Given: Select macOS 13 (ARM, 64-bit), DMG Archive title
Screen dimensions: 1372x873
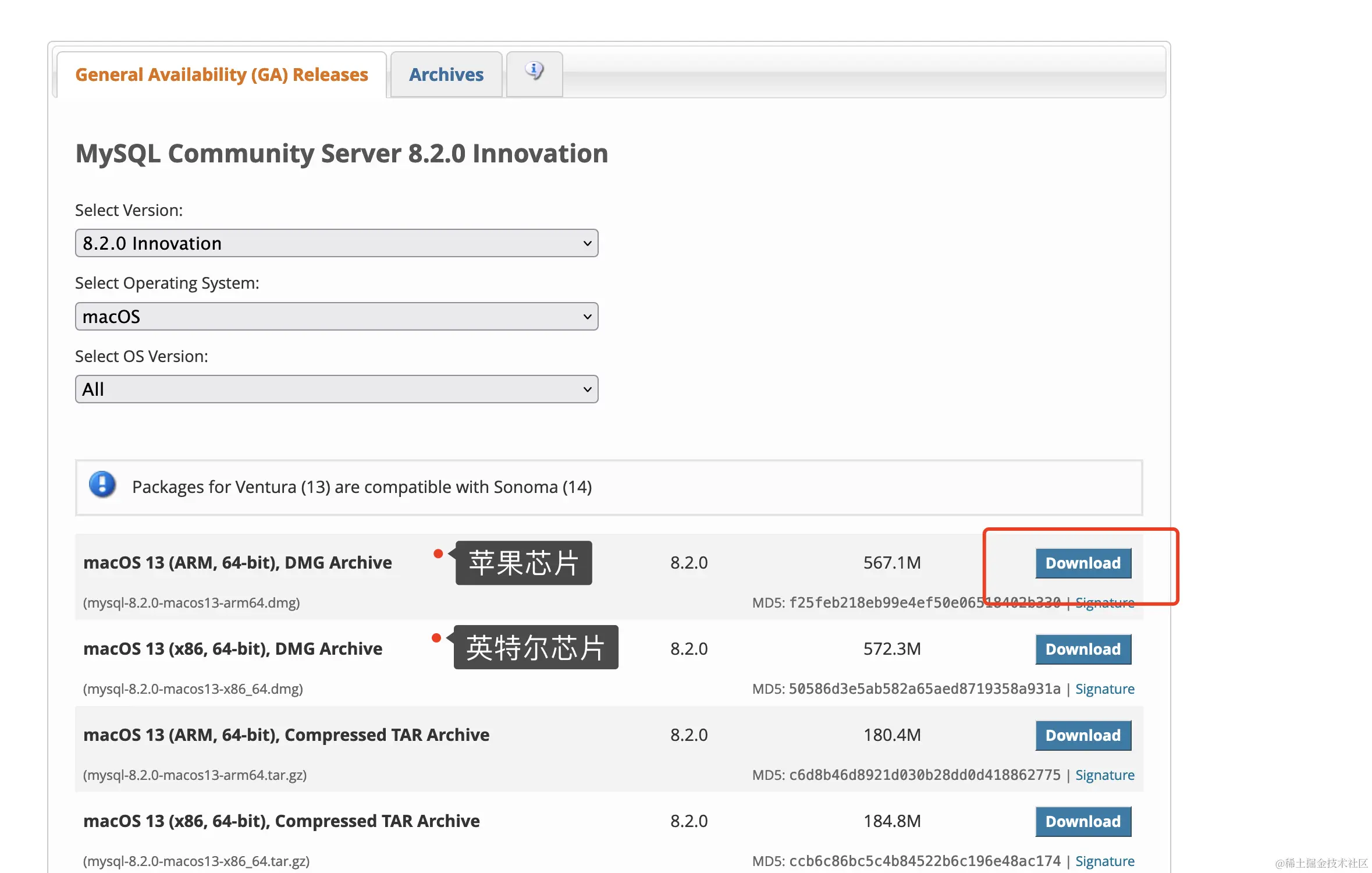Looking at the screenshot, I should pos(237,563).
